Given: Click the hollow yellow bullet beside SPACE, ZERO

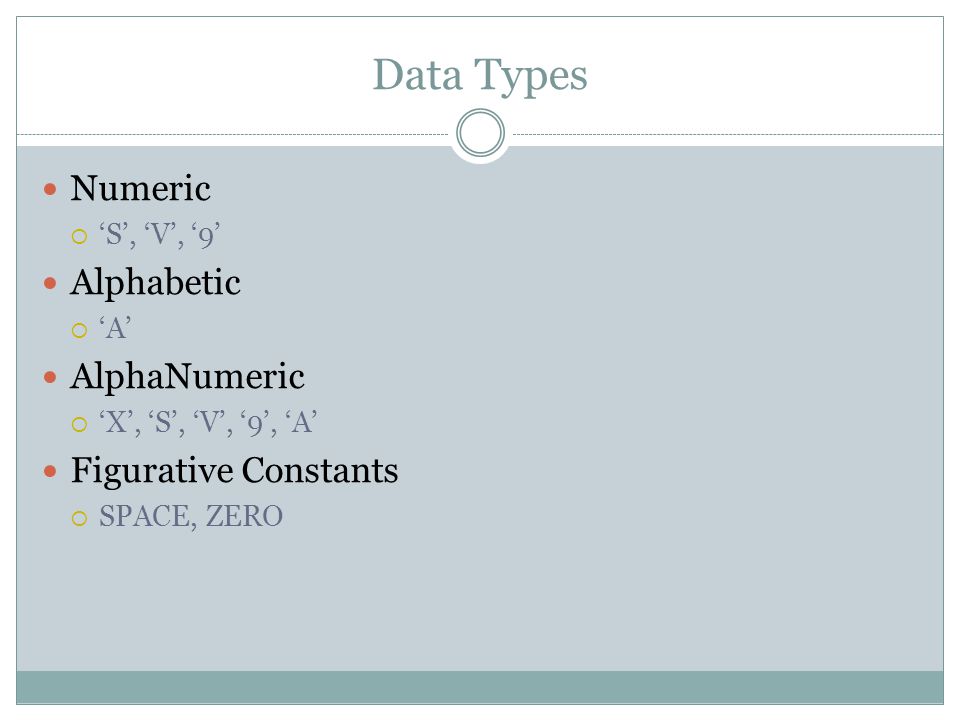Looking at the screenshot, I should pos(80,519).
